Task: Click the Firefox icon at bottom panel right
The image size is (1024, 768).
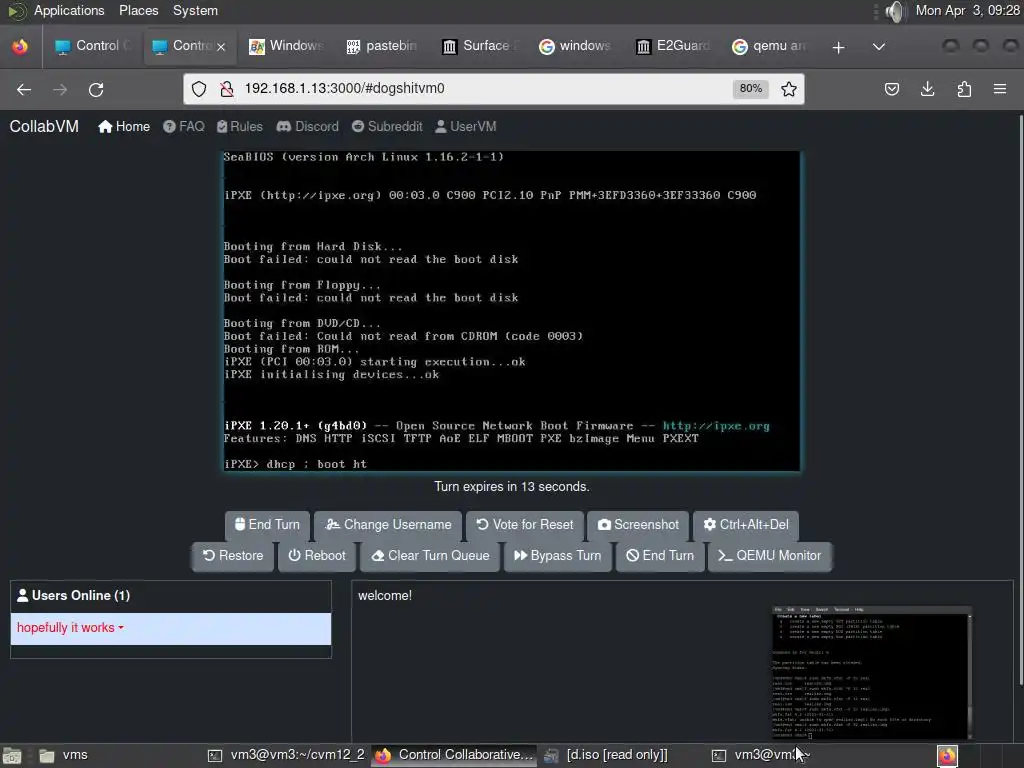Action: point(947,756)
